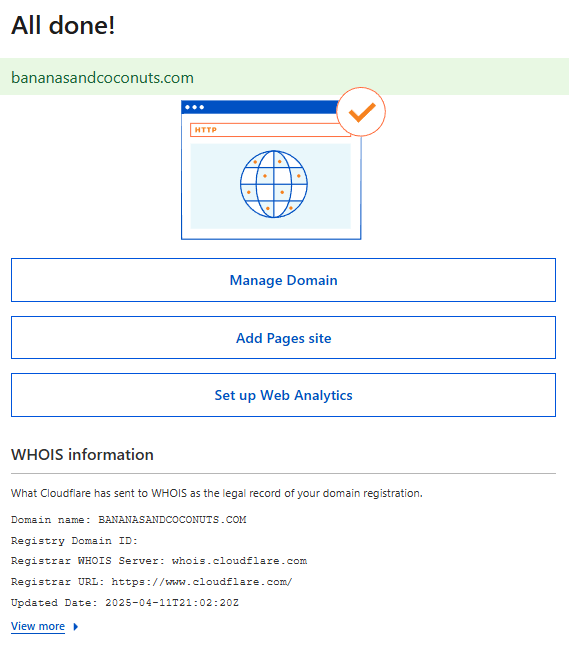Click the WHOIS information heading
569x645 pixels.
(x=82, y=455)
